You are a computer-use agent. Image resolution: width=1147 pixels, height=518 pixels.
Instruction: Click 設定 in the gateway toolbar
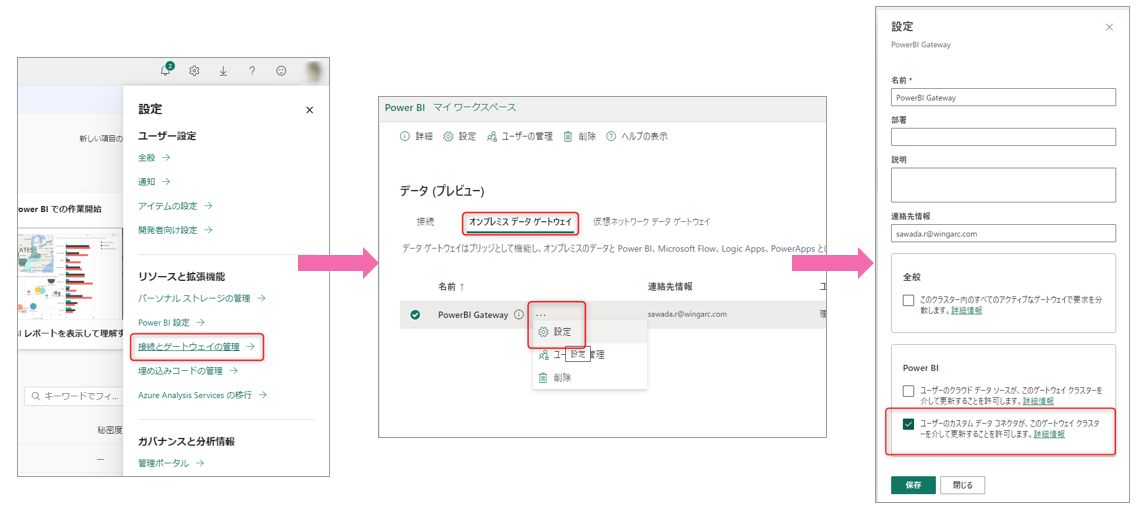(460, 136)
